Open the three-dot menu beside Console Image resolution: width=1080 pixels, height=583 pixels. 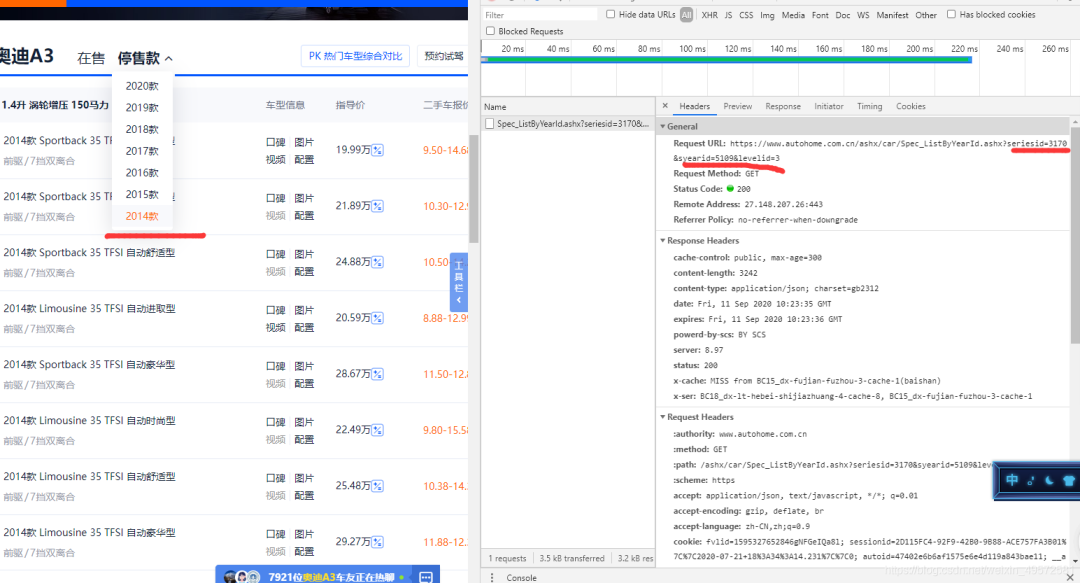pyautogui.click(x=492, y=577)
